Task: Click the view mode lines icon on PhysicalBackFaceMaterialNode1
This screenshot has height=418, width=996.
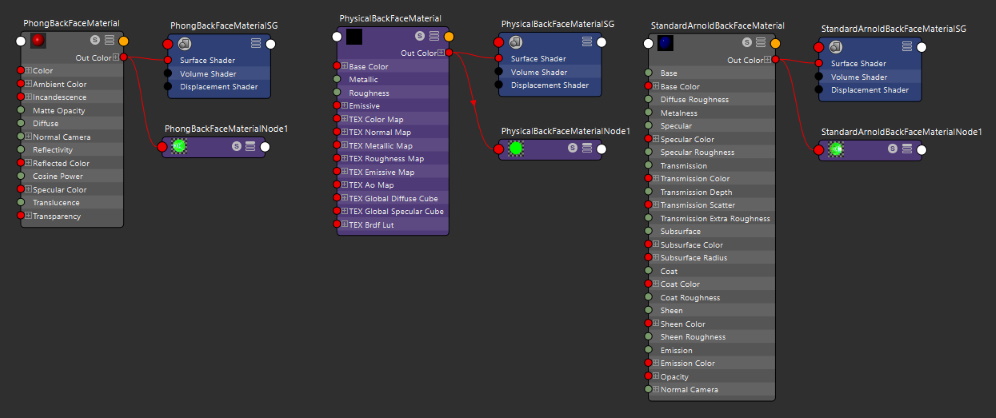Action: (x=587, y=148)
